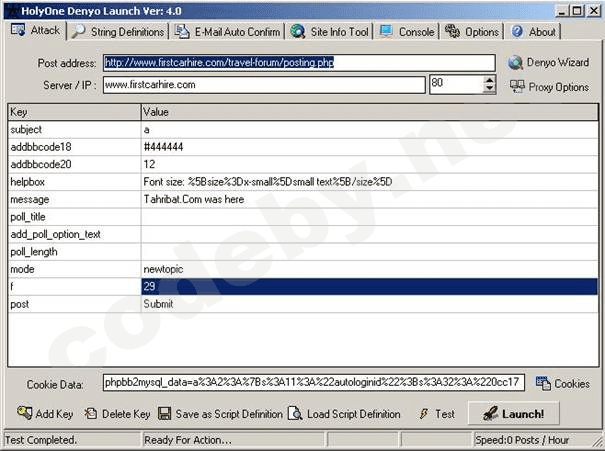The width and height of the screenshot is (605, 451).
Task: Click the Cookie Data input field
Action: pos(313,382)
